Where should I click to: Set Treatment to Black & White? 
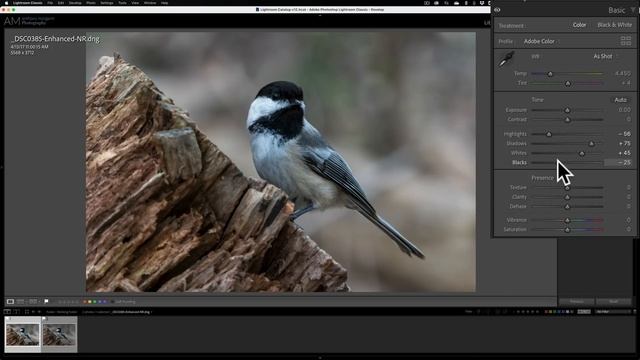point(614,25)
